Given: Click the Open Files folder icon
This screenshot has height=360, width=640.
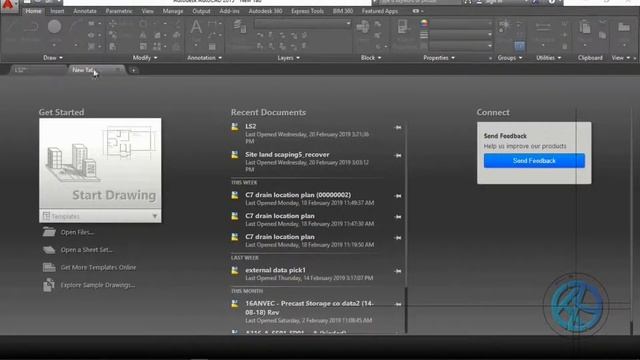Looking at the screenshot, I should coord(49,232).
